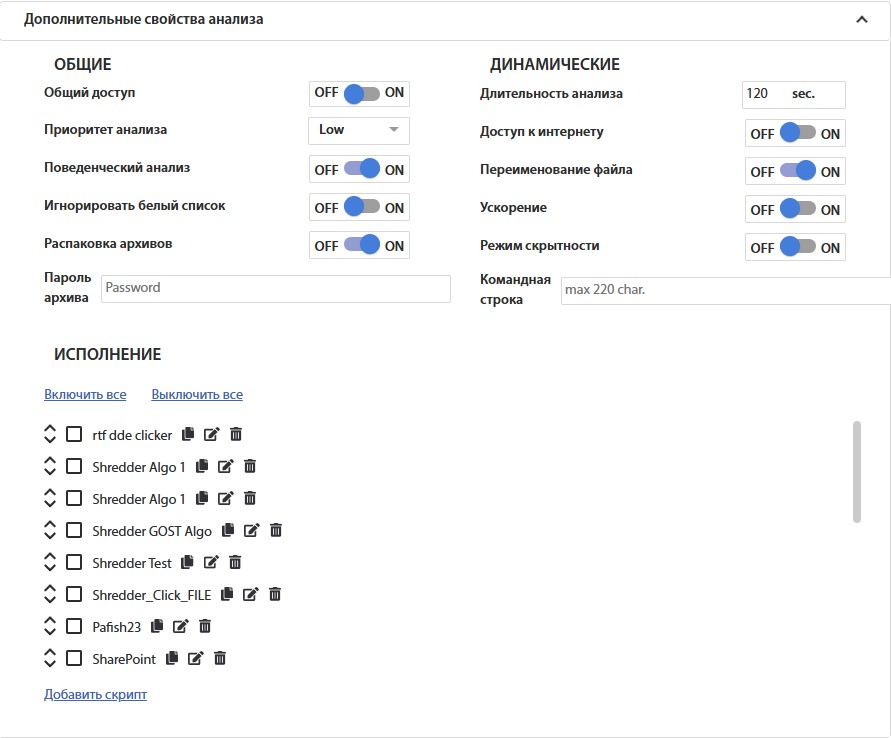Open the Приоритет анализа dropdown

tap(359, 130)
